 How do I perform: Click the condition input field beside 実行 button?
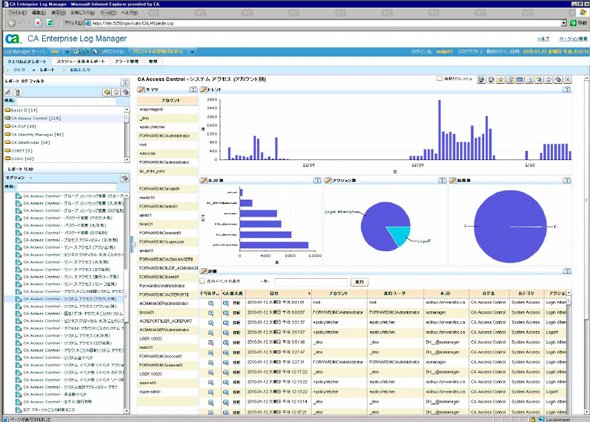pyautogui.click(x=311, y=282)
